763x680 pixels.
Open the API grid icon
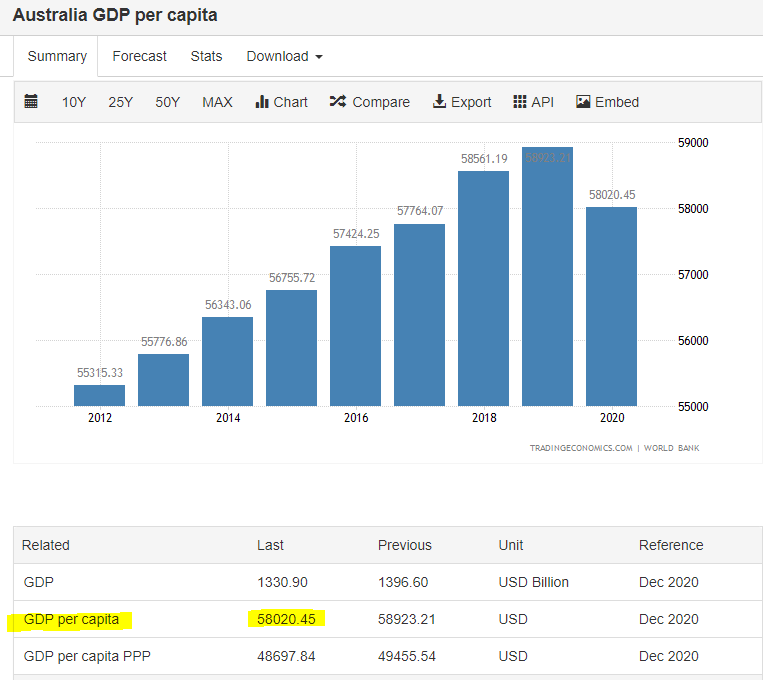520,101
